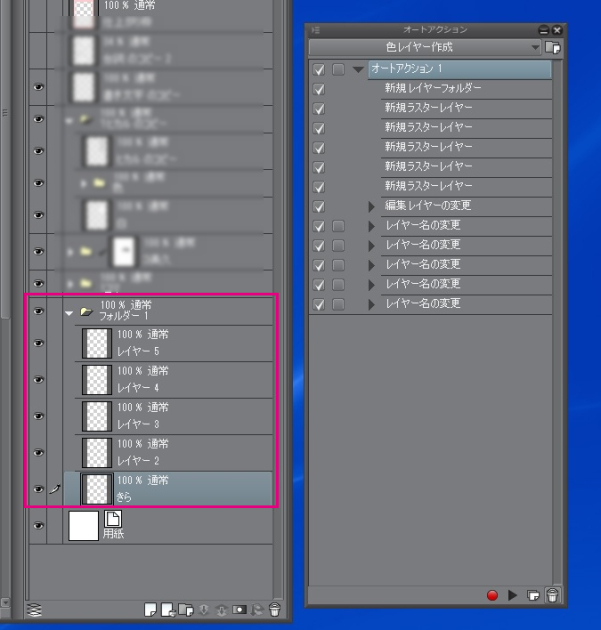Toggle dialog box setting for オートアクション 1
The width and height of the screenshot is (601, 630).
[338, 70]
